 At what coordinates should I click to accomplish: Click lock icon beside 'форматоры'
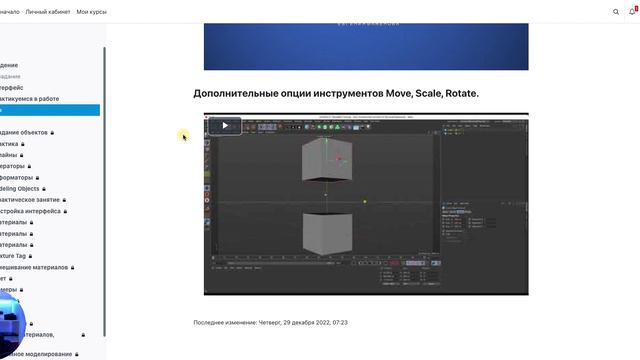[37, 178]
